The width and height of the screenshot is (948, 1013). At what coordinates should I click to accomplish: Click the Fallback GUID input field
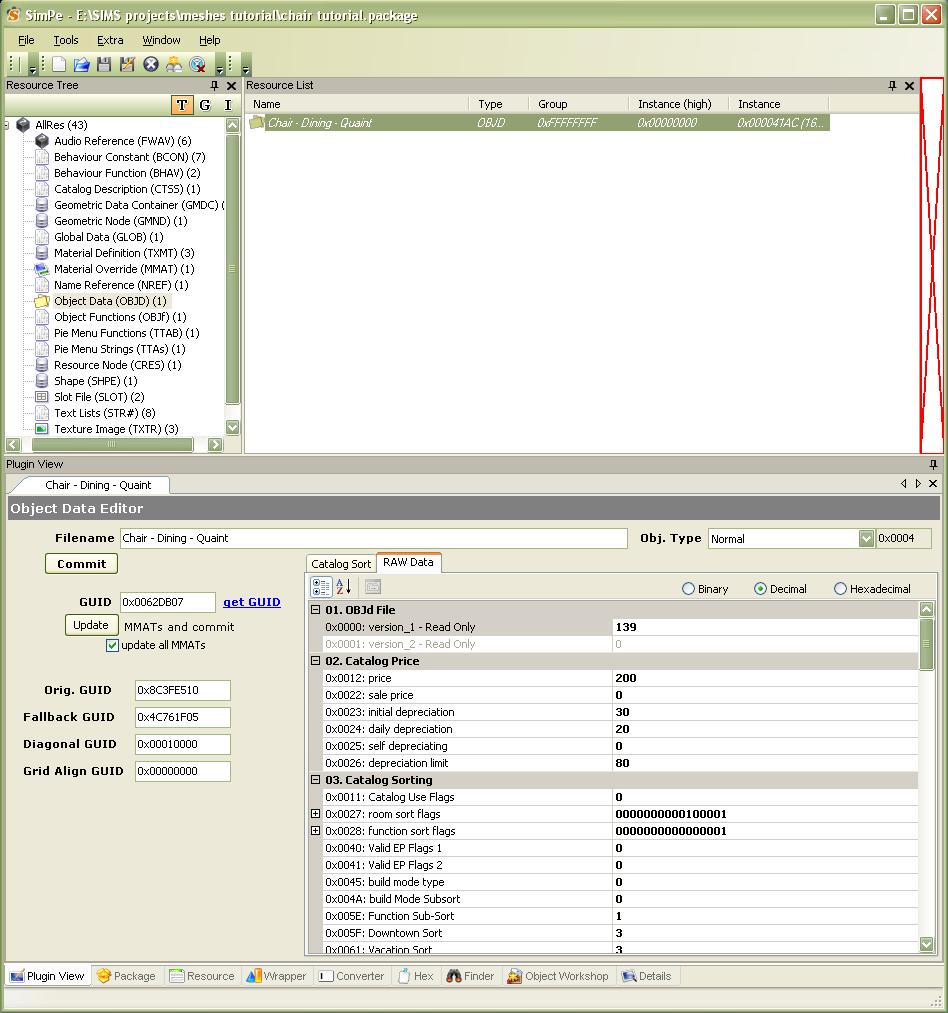183,717
